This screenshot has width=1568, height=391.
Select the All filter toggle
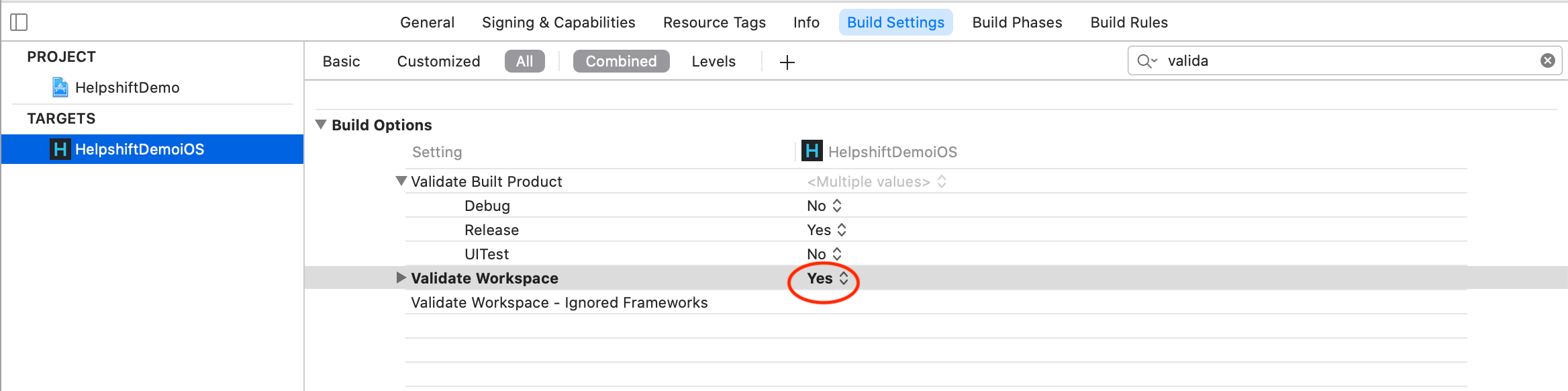coord(524,61)
